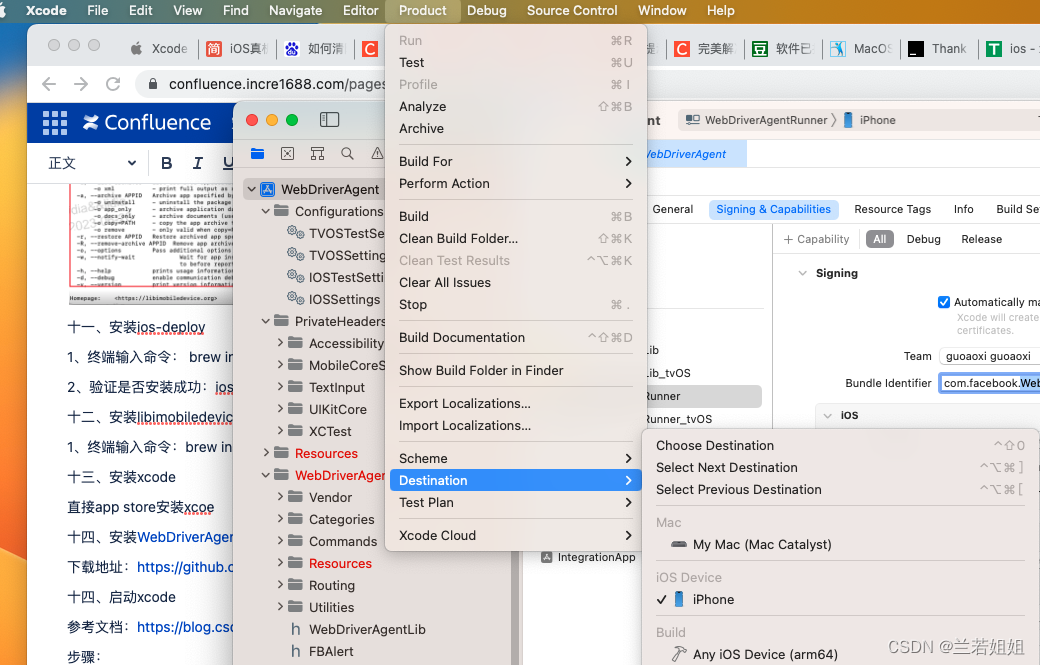Reload the browser page
The width and height of the screenshot is (1040, 665).
pos(113,84)
